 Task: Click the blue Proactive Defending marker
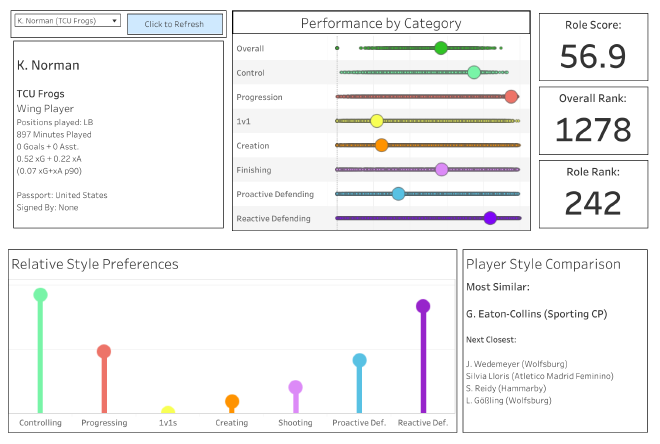click(x=398, y=194)
